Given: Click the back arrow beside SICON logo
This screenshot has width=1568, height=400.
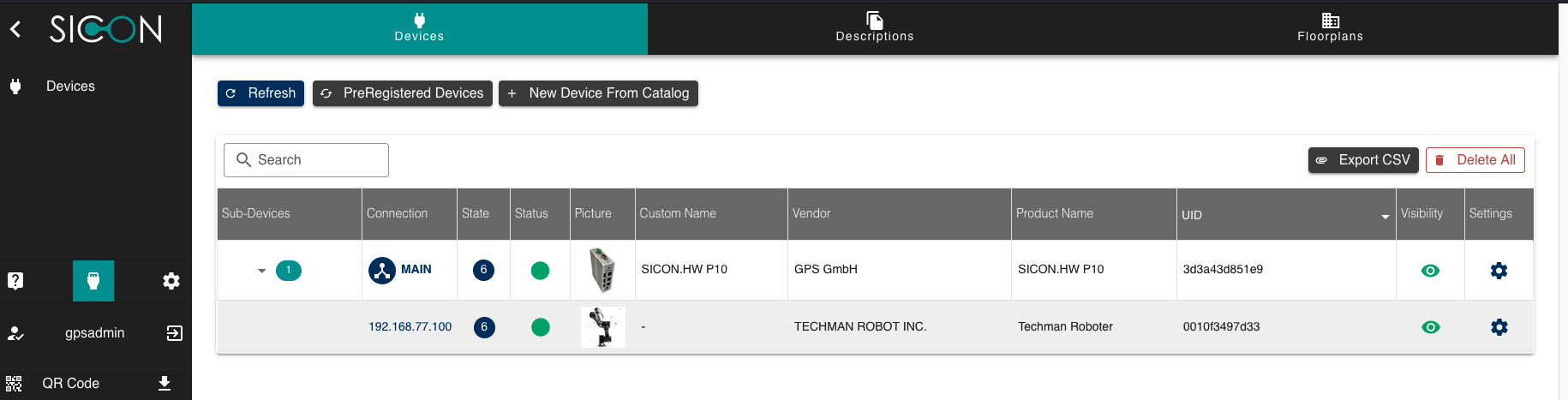Looking at the screenshot, I should pos(15,29).
